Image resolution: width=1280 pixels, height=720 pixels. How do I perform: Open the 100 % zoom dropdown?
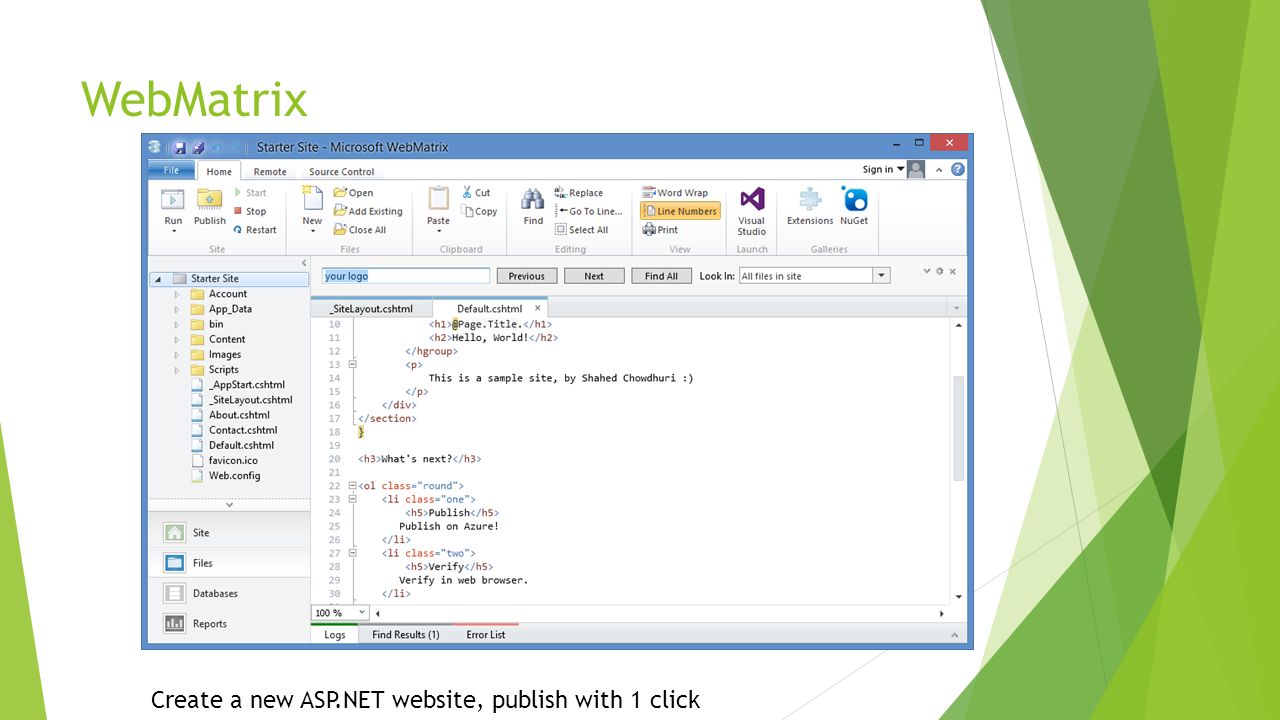coord(362,613)
